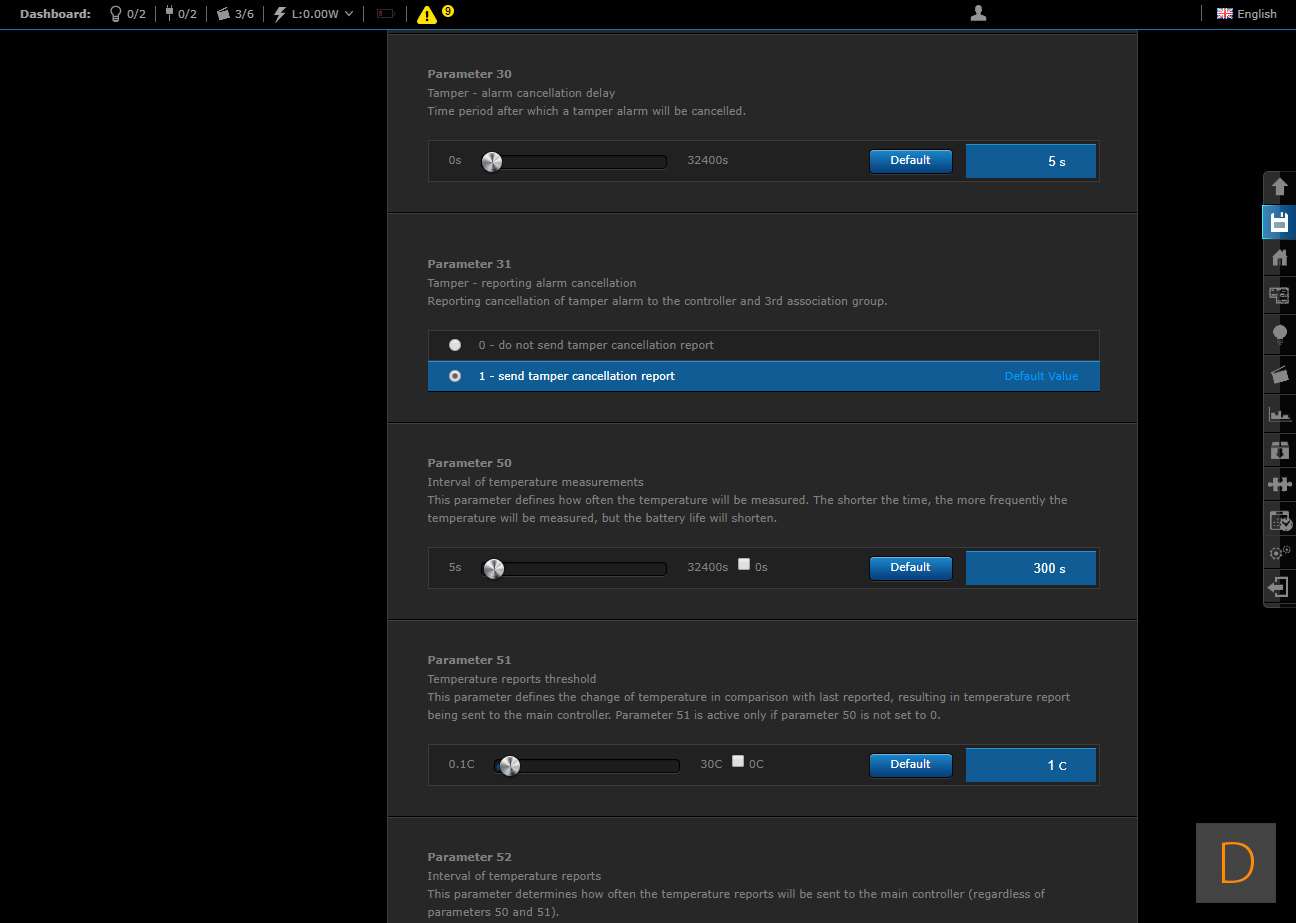Image resolution: width=1296 pixels, height=923 pixels.
Task: Open the light bulb devices sidebar icon
Action: 1279,334
